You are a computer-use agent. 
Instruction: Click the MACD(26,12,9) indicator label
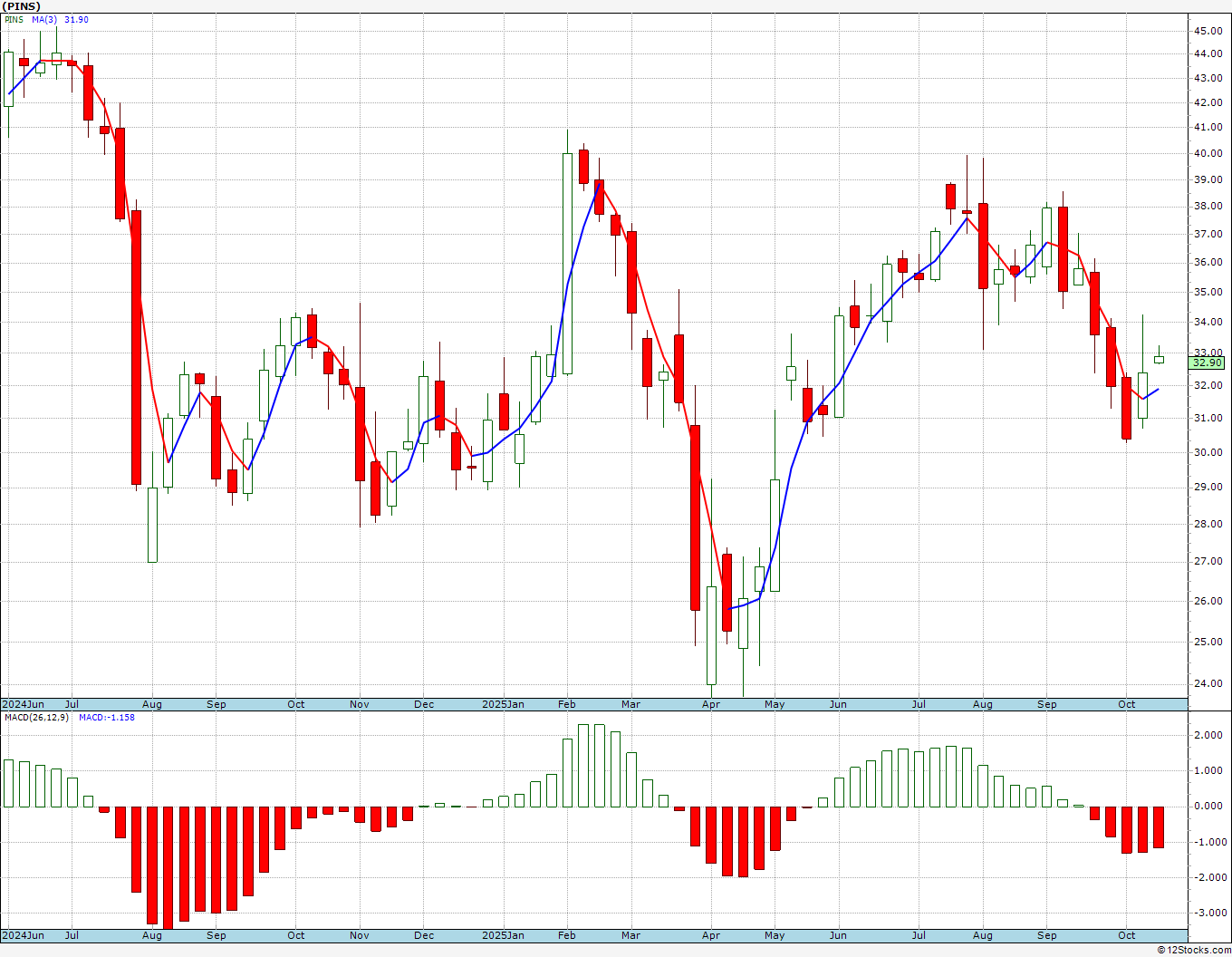click(x=36, y=717)
